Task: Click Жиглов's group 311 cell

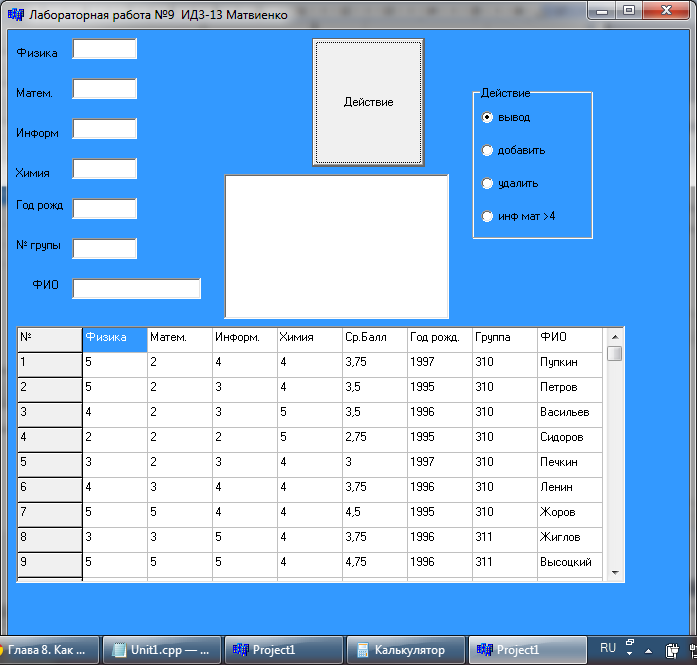Action: coord(505,540)
